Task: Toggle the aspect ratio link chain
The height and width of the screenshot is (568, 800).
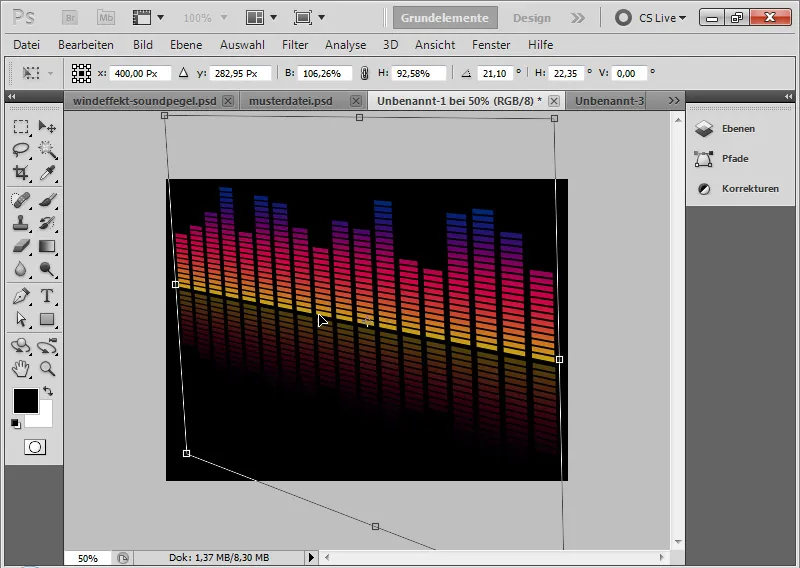Action: point(364,73)
